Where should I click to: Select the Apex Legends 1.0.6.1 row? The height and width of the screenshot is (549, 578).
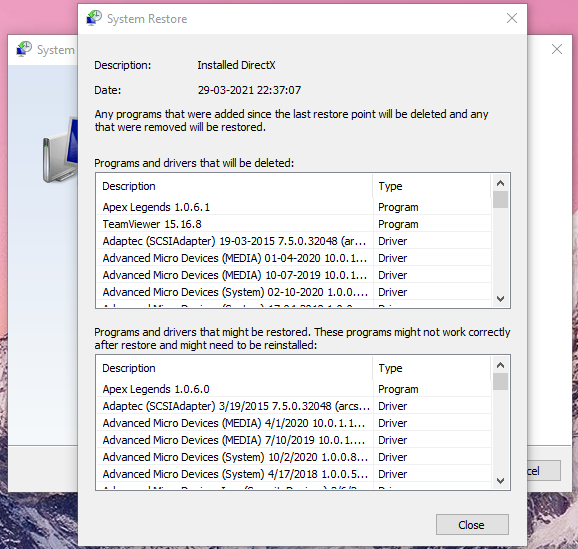tap(294, 207)
